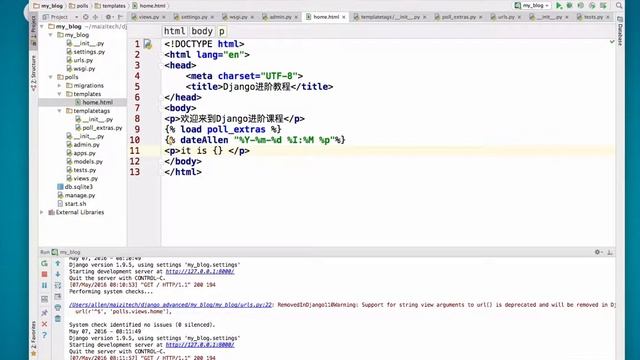Collapse the templates folder

coord(60,94)
